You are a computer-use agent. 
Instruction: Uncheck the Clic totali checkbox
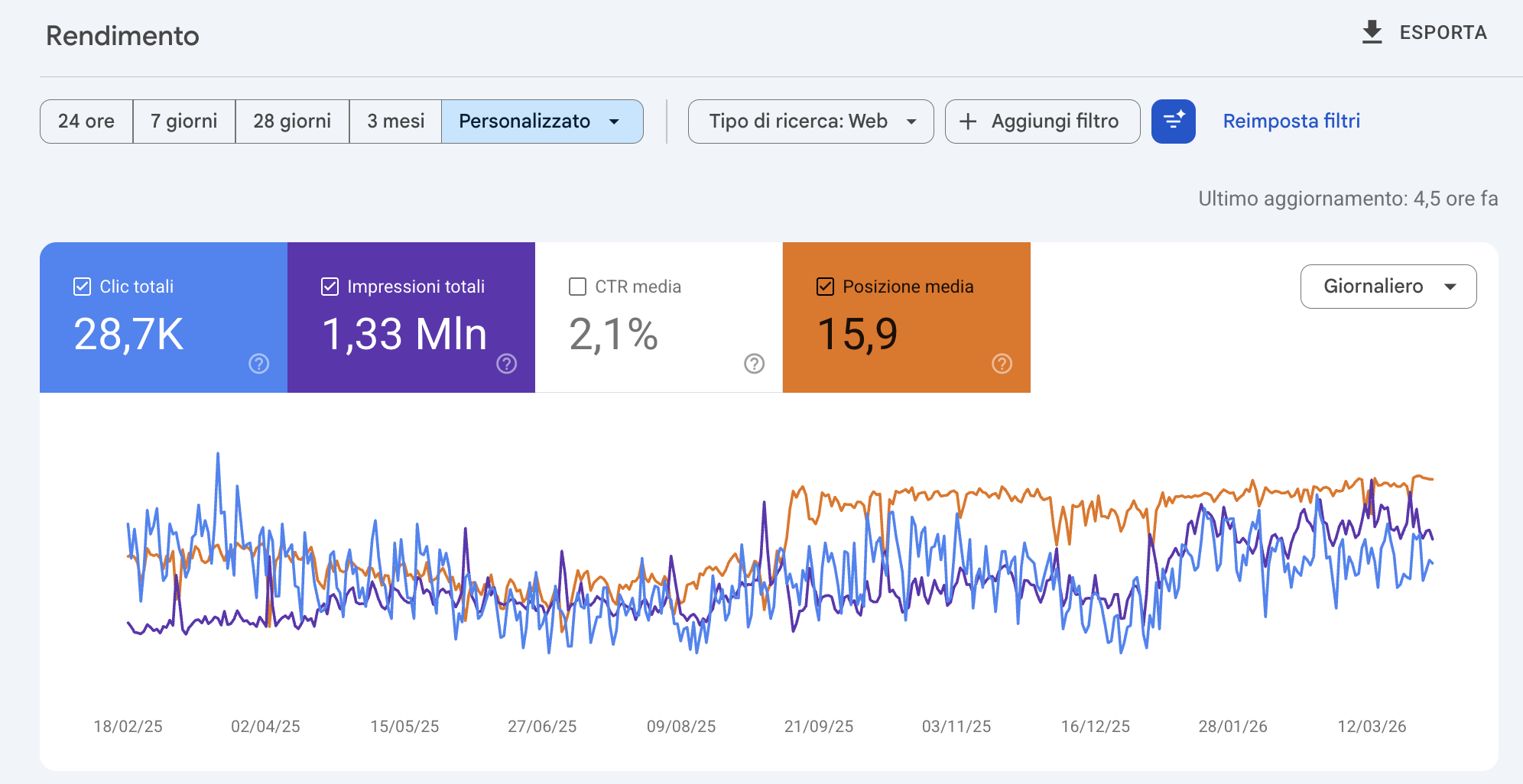tap(82, 287)
